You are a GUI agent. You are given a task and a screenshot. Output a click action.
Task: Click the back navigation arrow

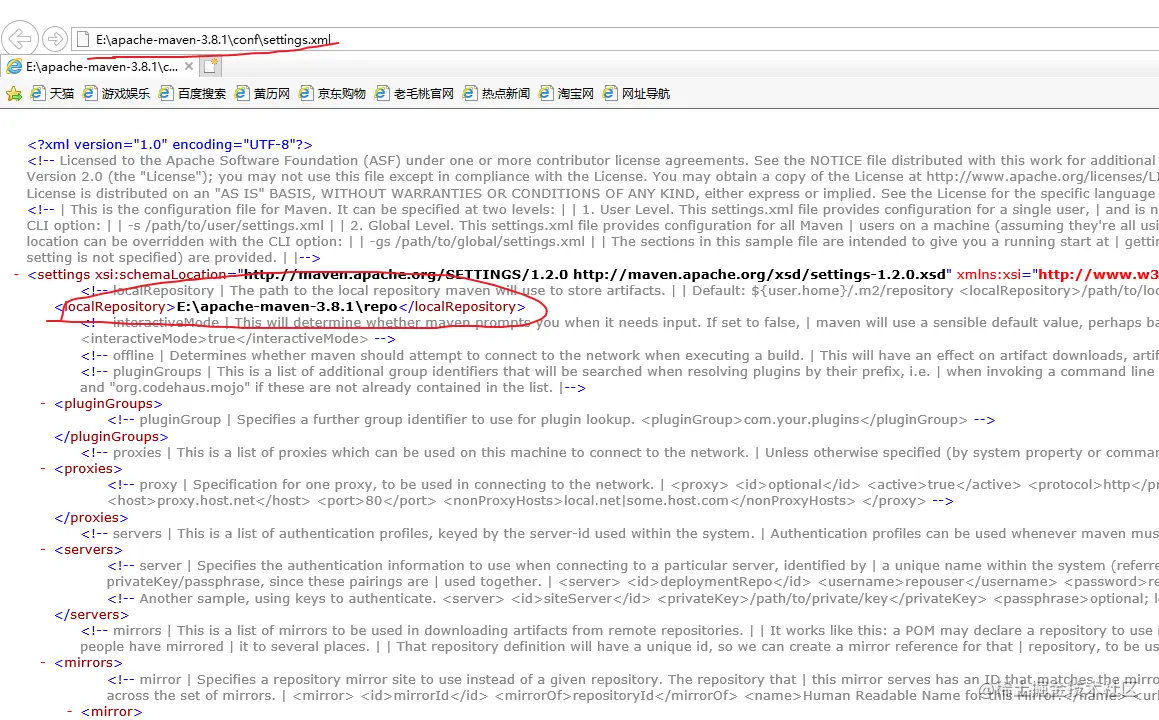[20, 37]
